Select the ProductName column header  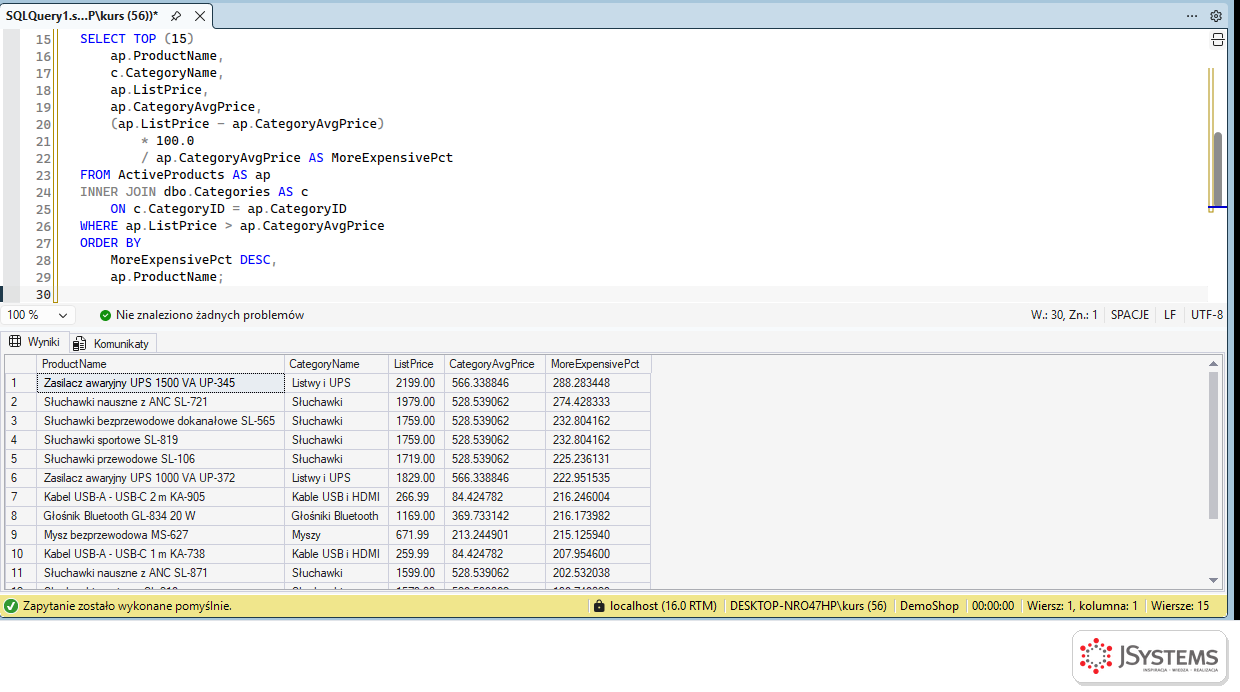(x=161, y=364)
